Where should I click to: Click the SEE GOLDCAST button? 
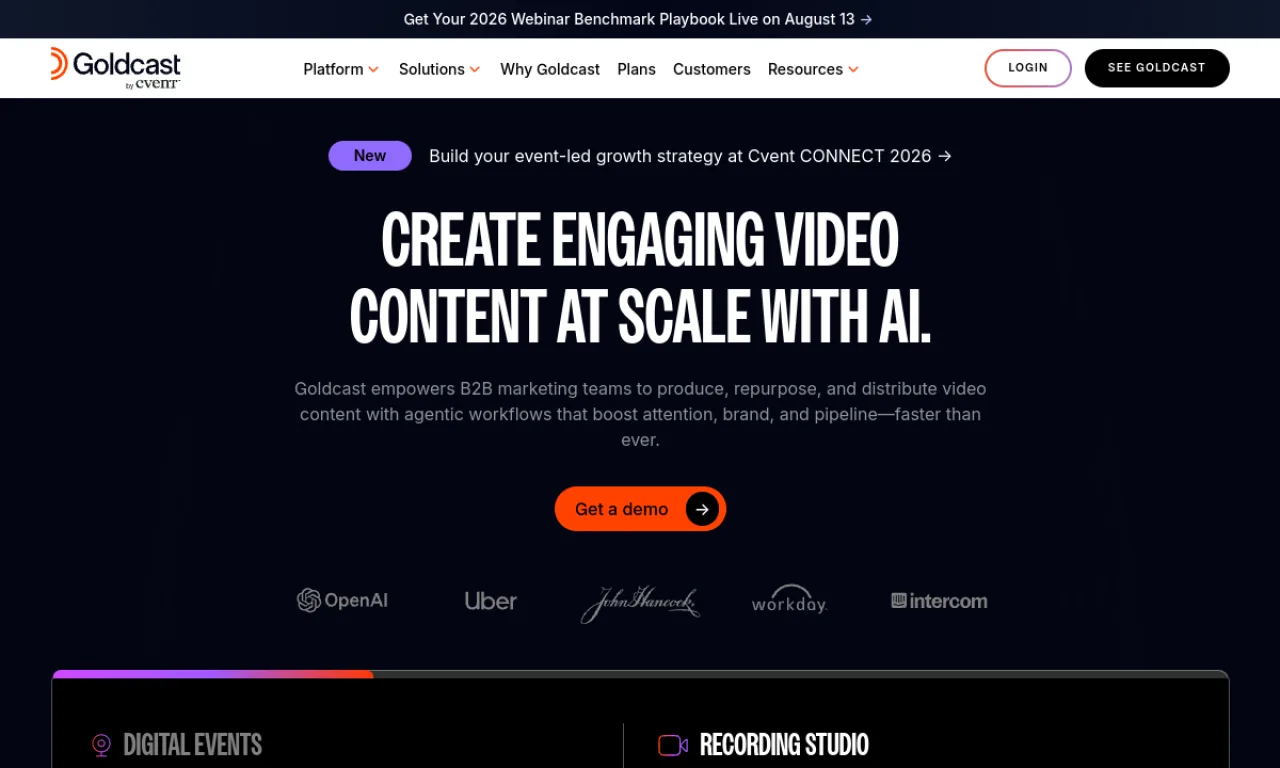pos(1157,68)
